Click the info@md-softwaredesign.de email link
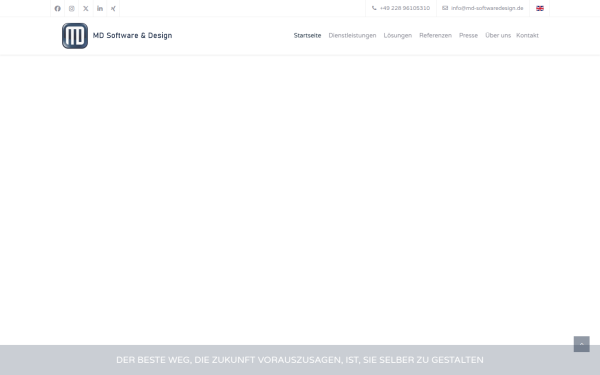Viewport: 600px width, 375px height. coord(487,8)
